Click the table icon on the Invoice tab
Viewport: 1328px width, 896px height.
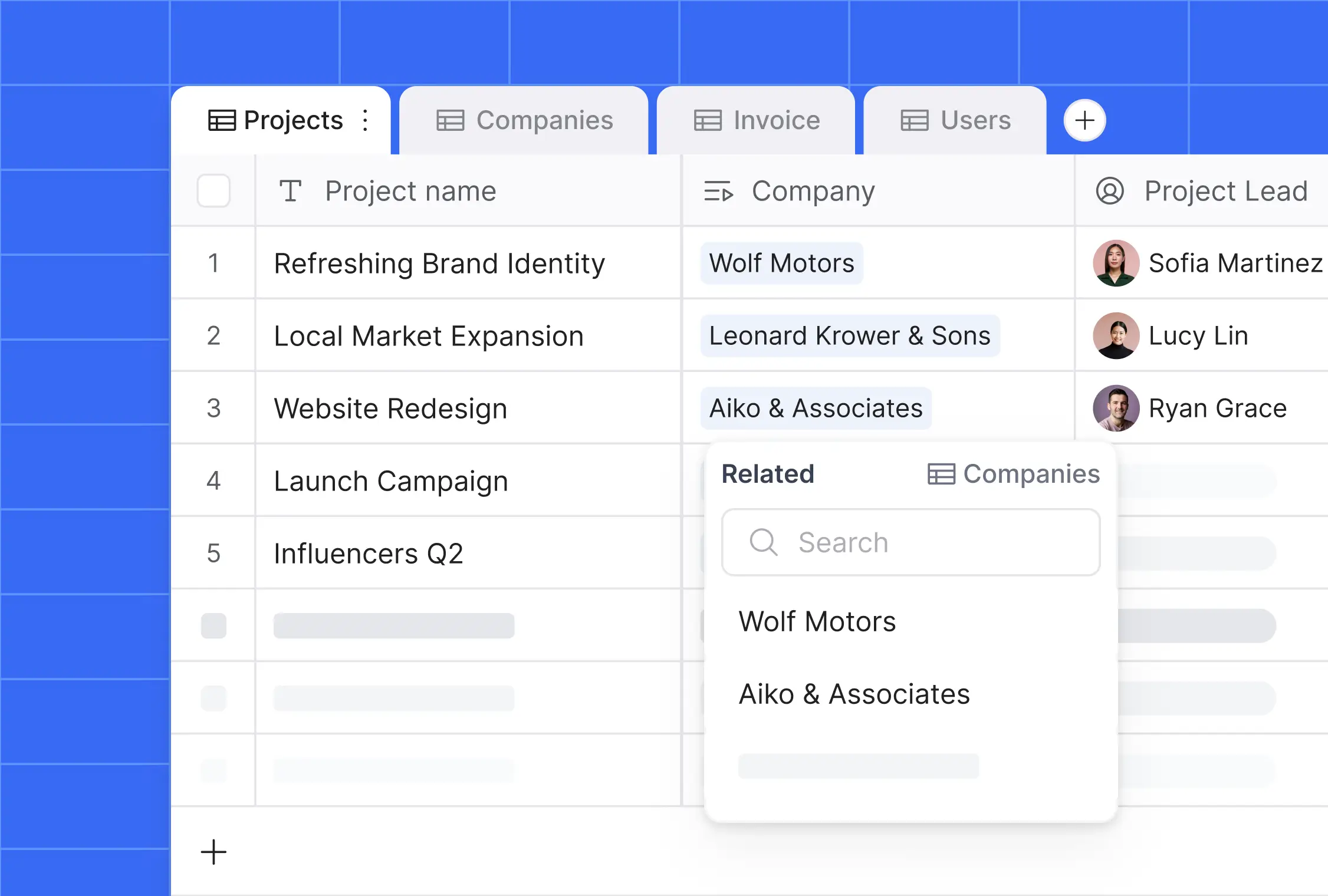[x=708, y=120]
